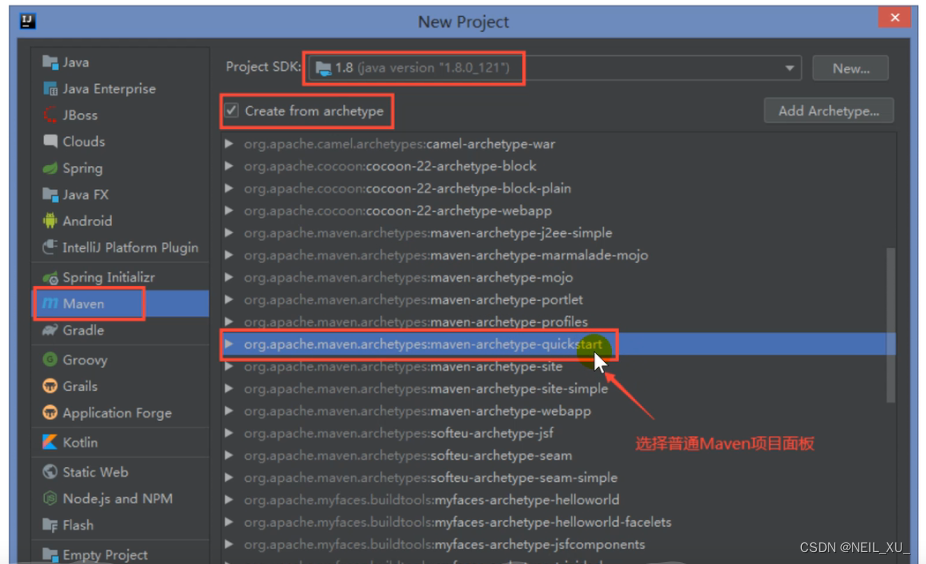Click the Spring leaf icon
926x564 pixels.
pos(50,168)
